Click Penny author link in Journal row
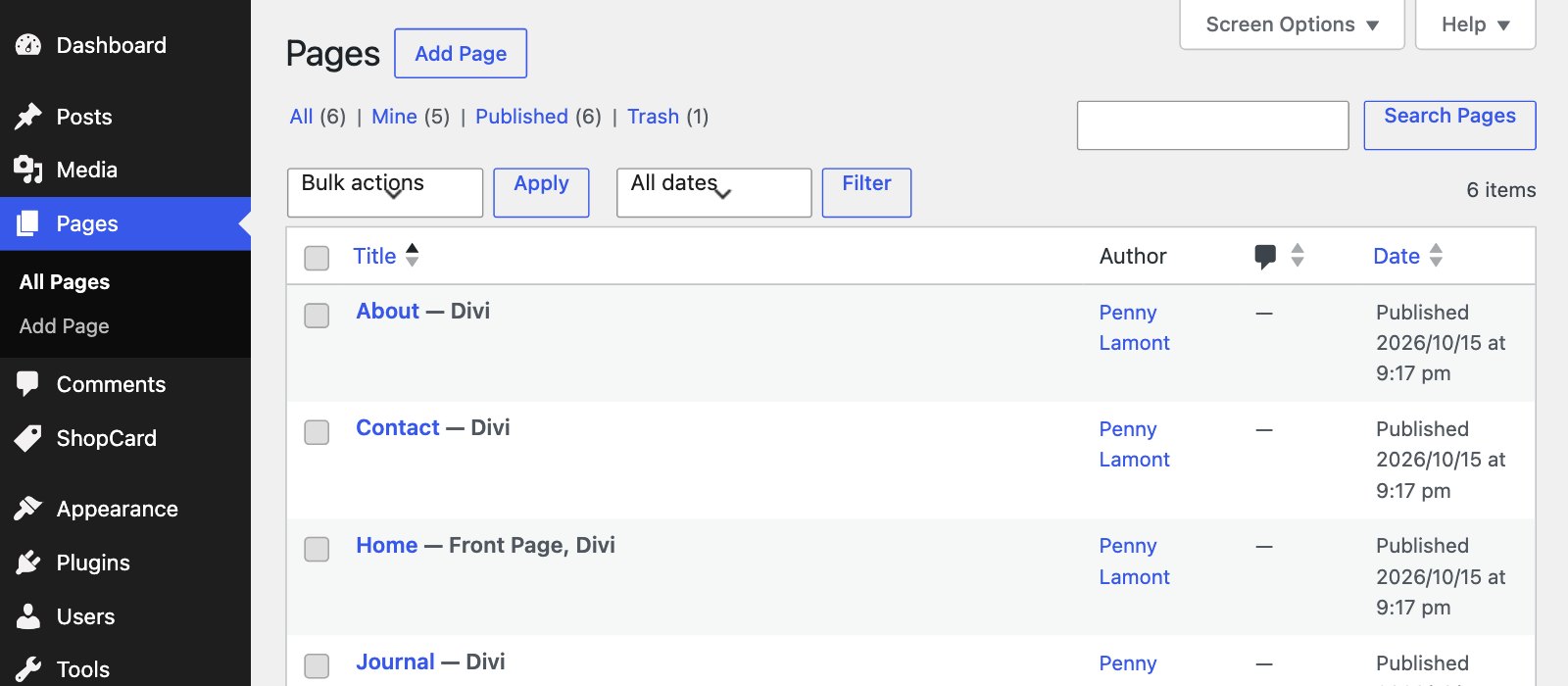 point(1128,663)
